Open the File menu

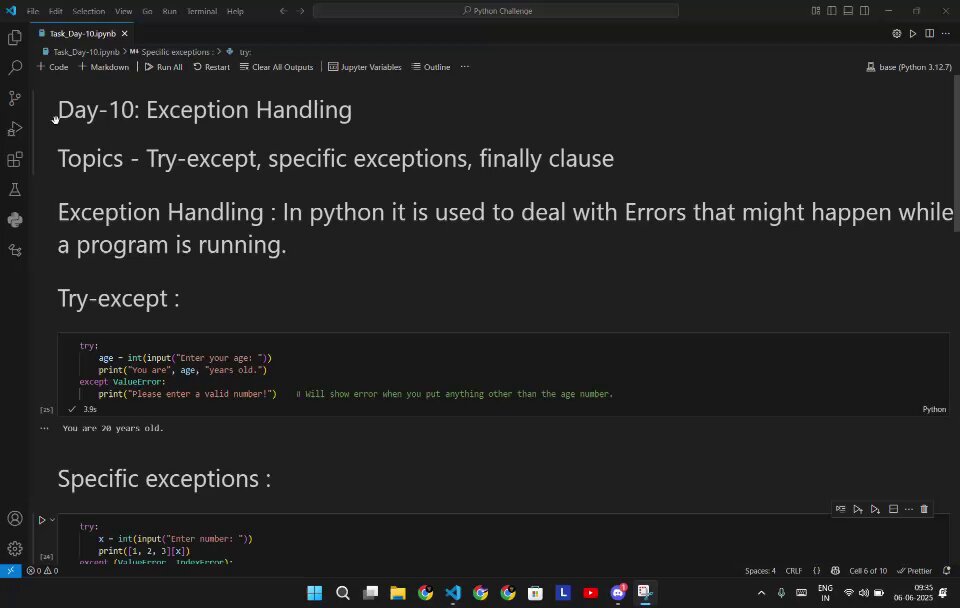33,11
